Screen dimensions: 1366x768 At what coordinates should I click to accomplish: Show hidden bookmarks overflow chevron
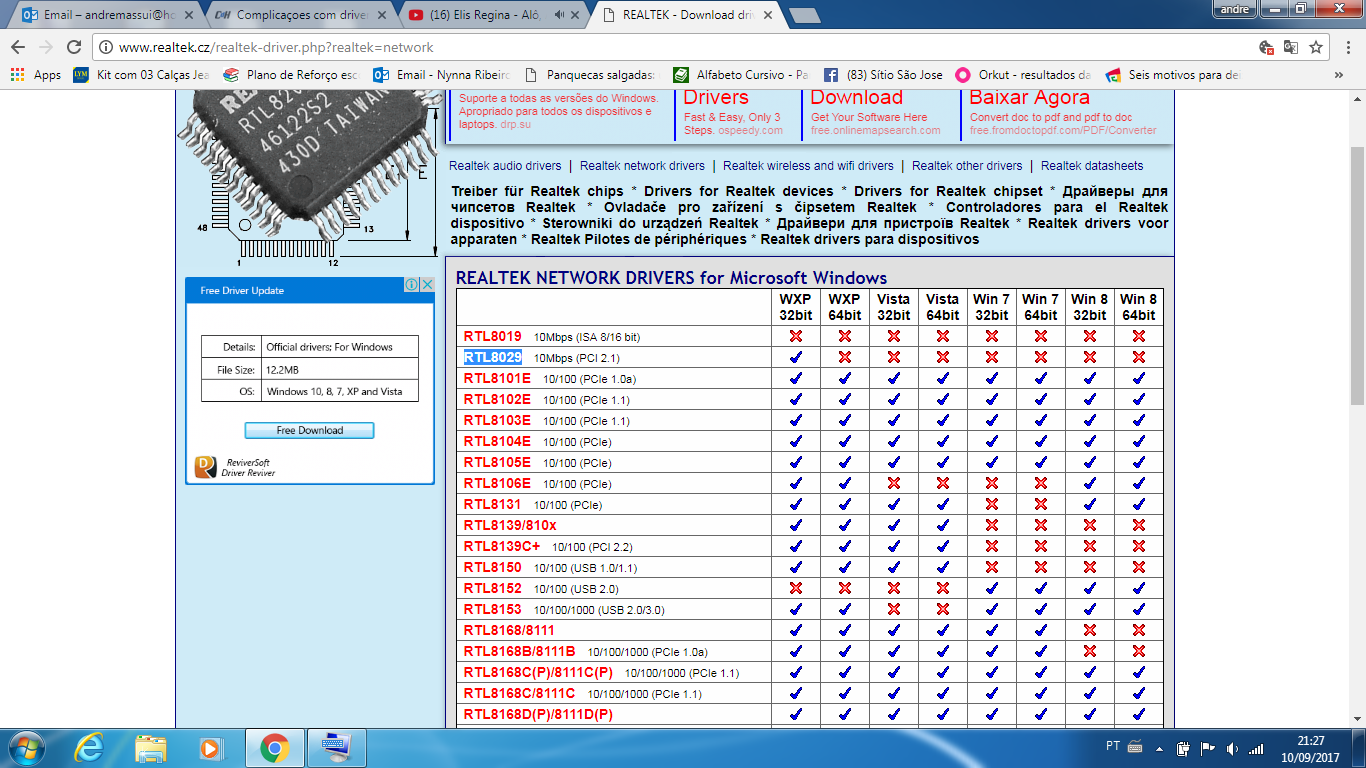[x=1339, y=75]
